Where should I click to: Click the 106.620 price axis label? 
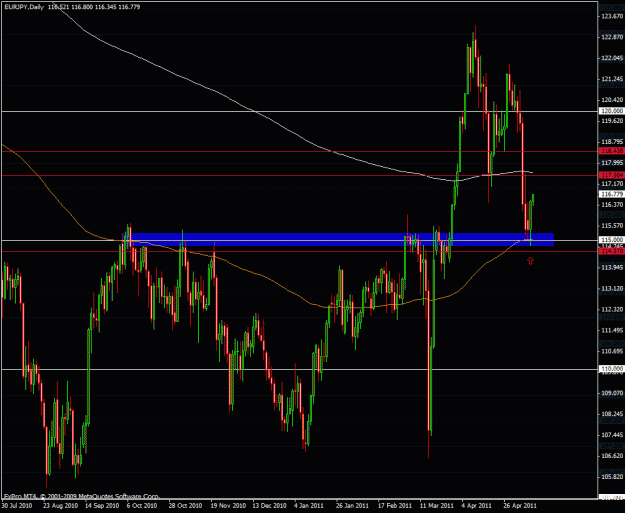(612, 456)
